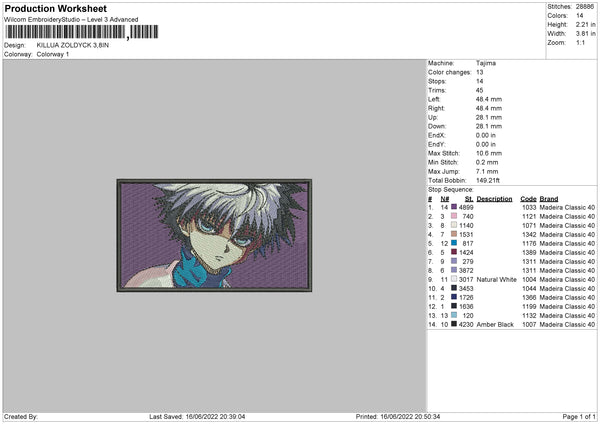This screenshot has width=600, height=424.
Task: Select the Trims value 45
Action: point(479,90)
